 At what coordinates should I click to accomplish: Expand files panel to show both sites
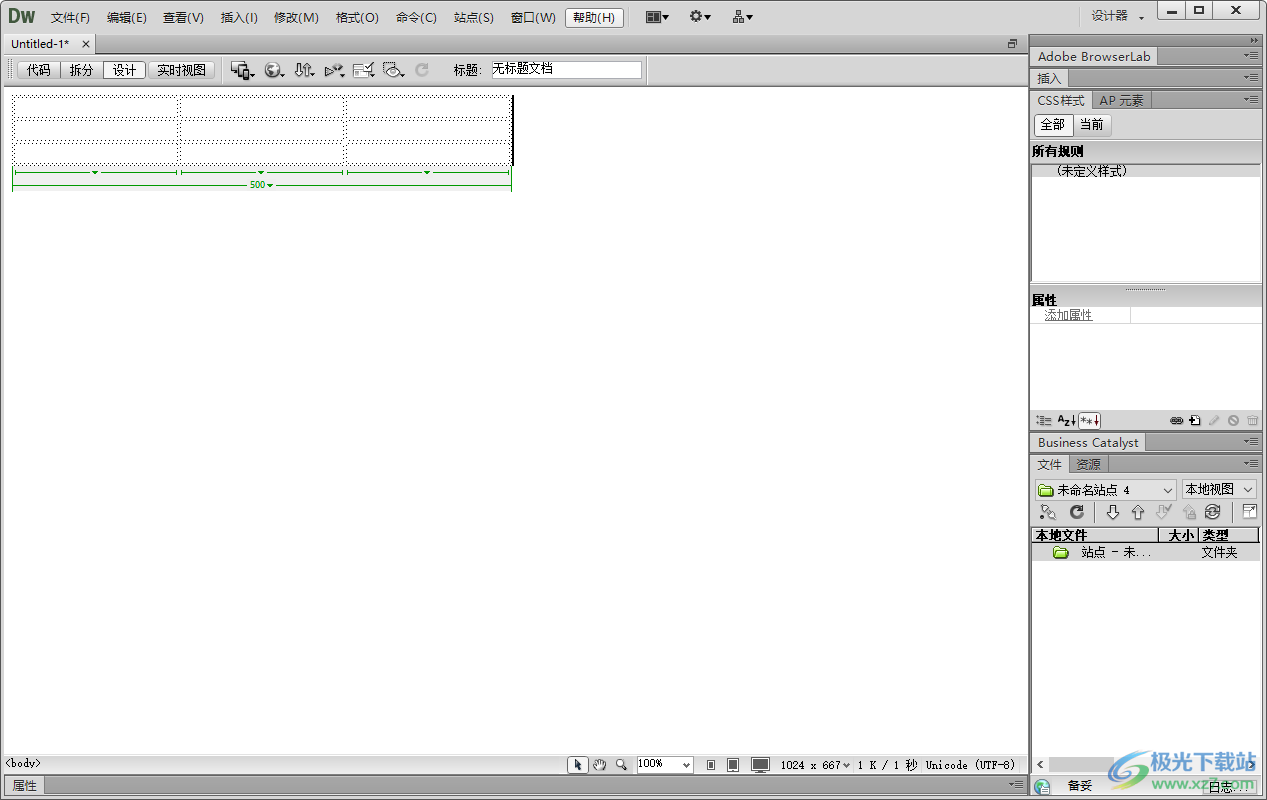pyautogui.click(x=1250, y=512)
